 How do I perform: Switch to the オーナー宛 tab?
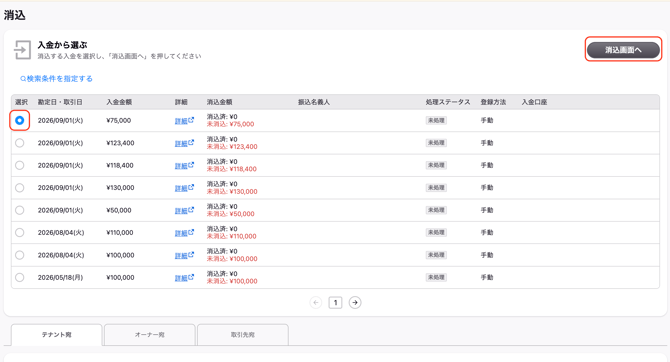tap(150, 335)
